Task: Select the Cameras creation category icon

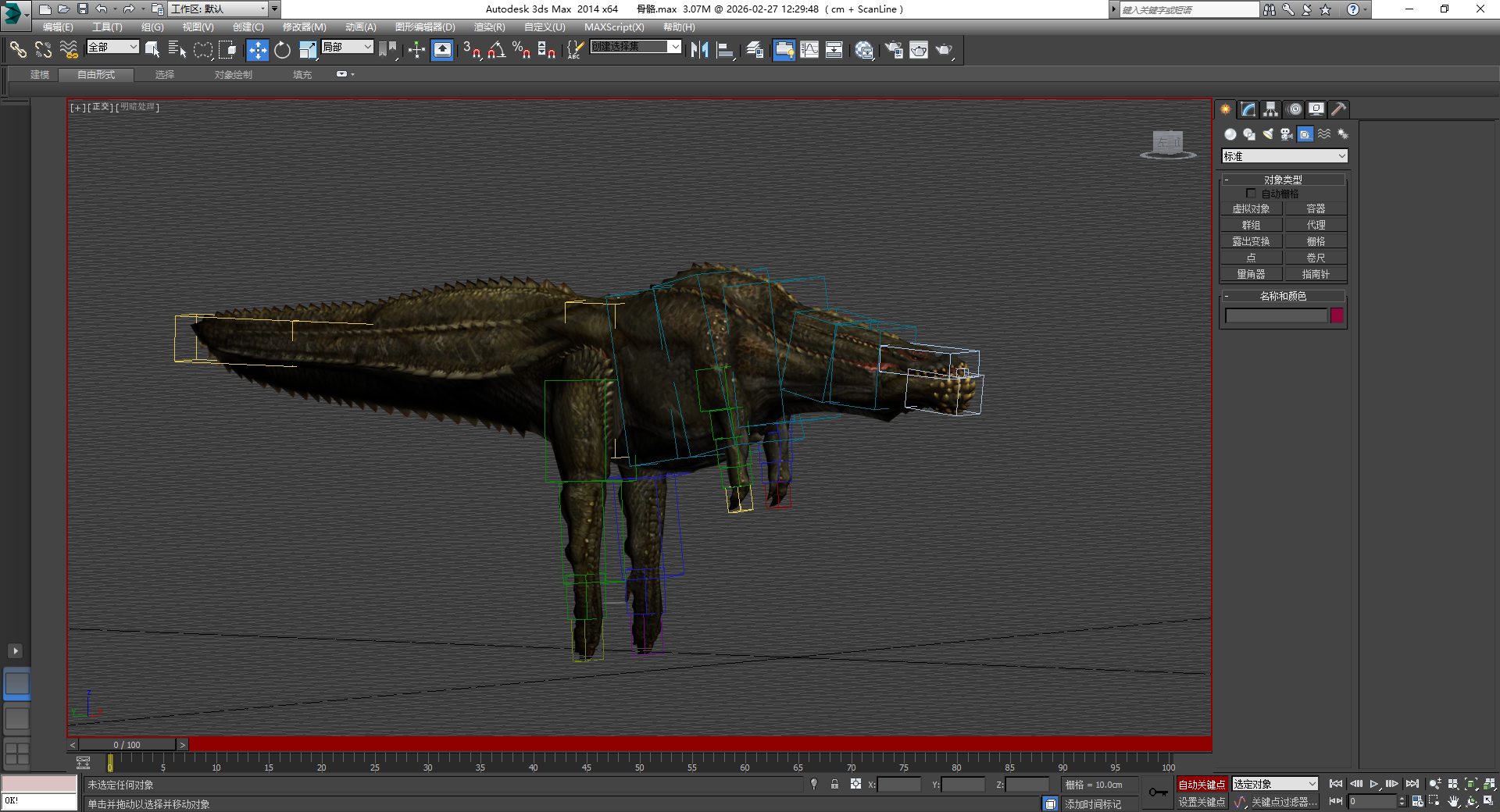Action: (x=1285, y=134)
